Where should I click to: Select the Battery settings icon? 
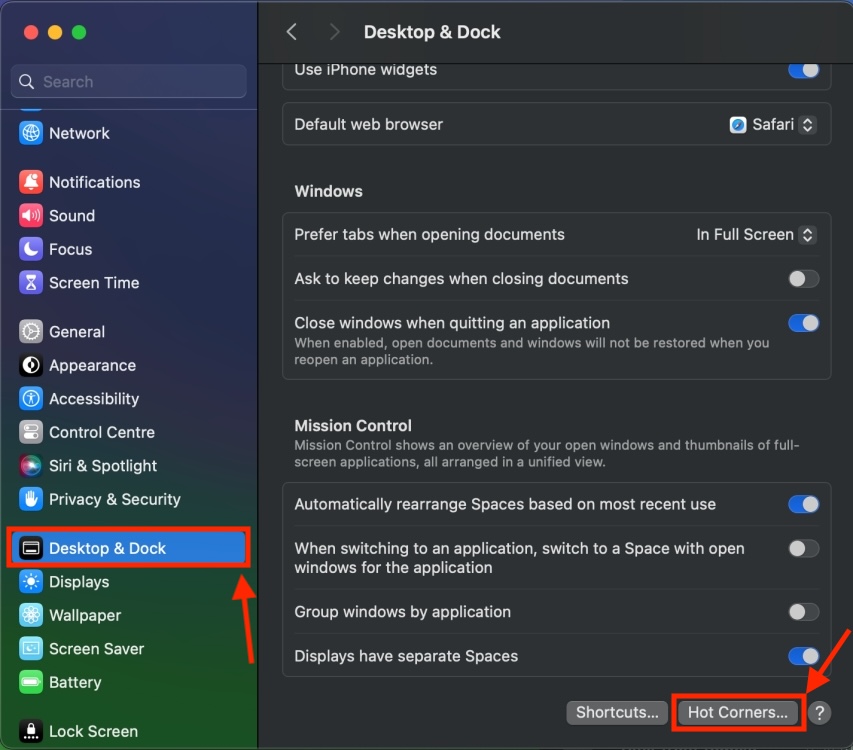[x=30, y=682]
